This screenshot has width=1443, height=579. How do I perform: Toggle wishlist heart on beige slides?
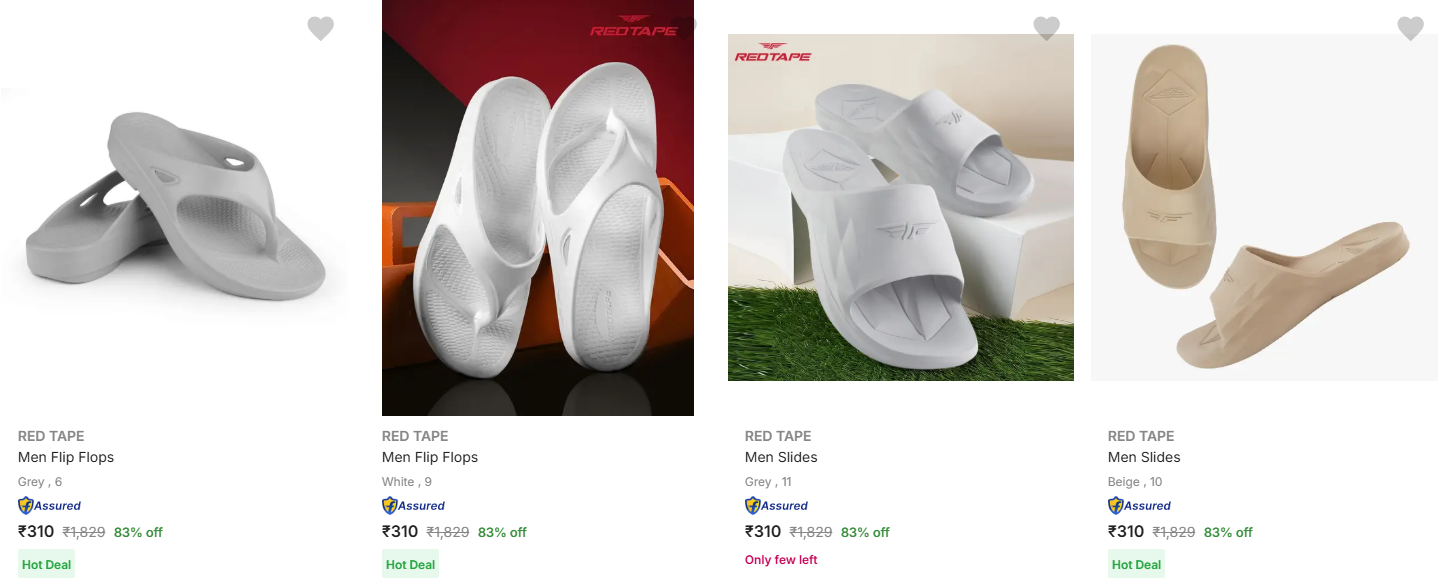click(1410, 29)
